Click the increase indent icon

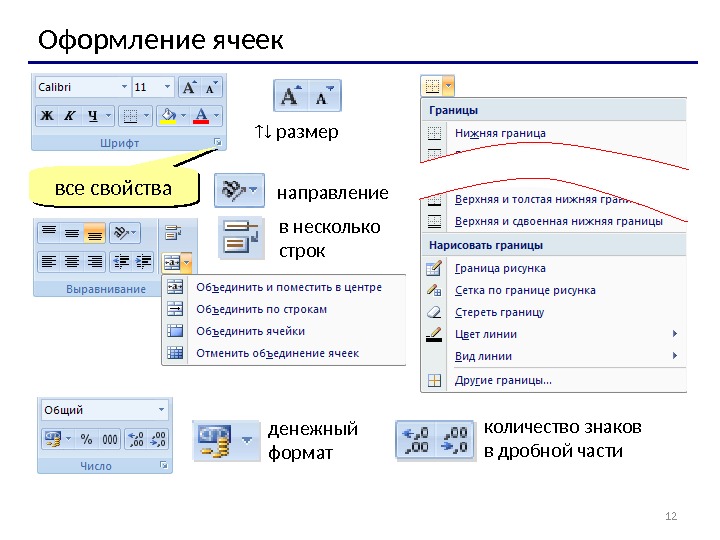pos(143,262)
